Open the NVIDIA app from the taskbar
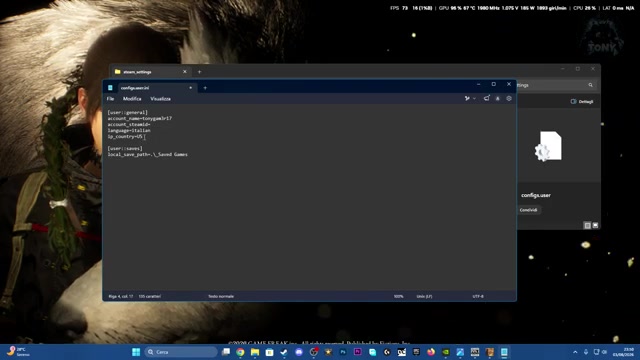This screenshot has width=640, height=360. pos(446,352)
